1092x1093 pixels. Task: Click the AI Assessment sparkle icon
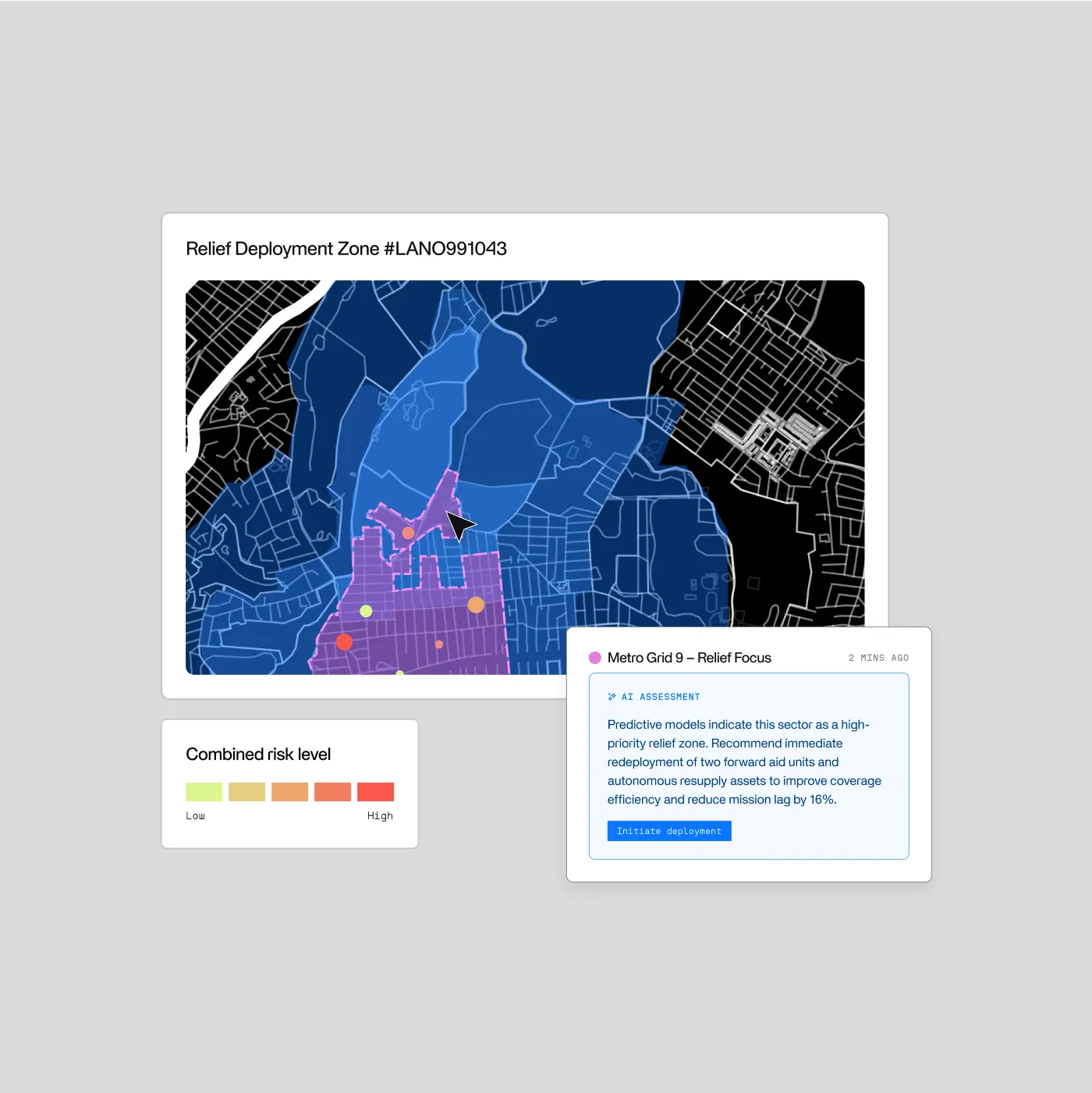612,696
